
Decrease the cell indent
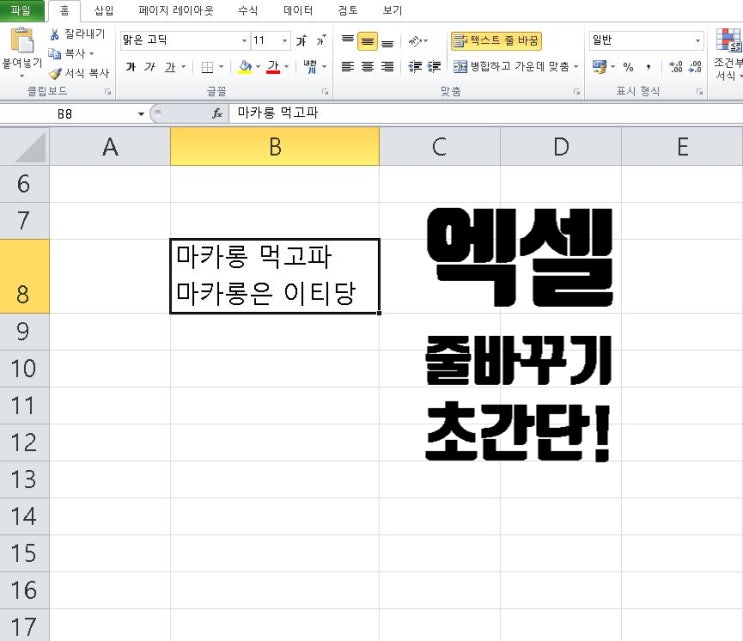point(415,67)
